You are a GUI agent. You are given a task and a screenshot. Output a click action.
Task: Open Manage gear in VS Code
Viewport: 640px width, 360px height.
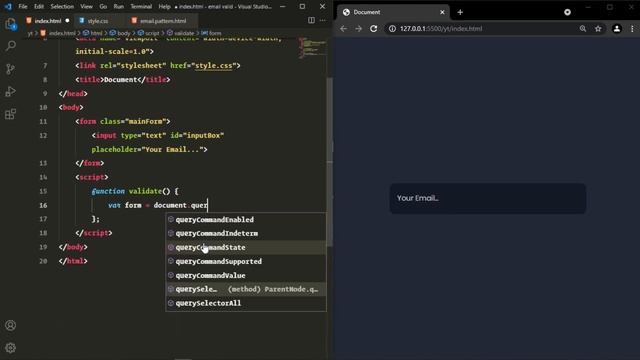(11, 348)
